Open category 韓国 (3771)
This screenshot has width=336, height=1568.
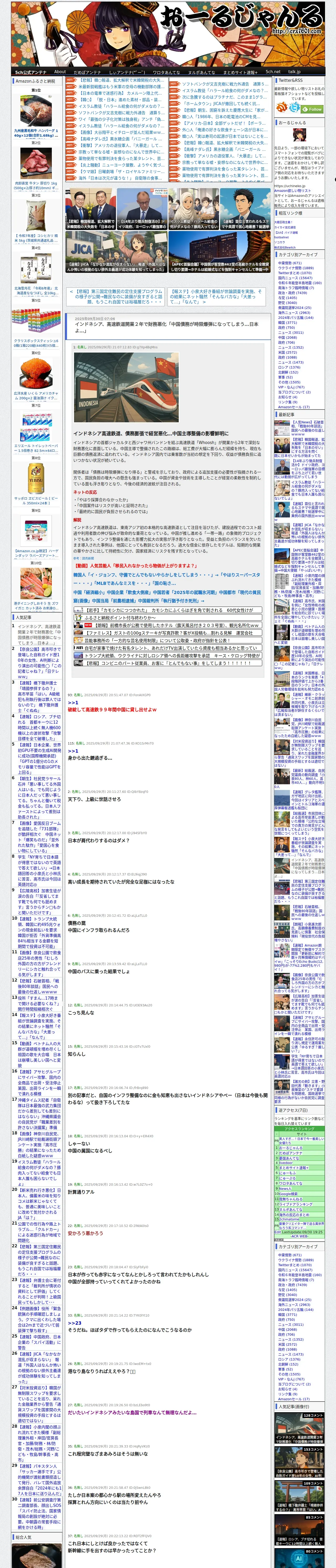[x=287, y=322]
